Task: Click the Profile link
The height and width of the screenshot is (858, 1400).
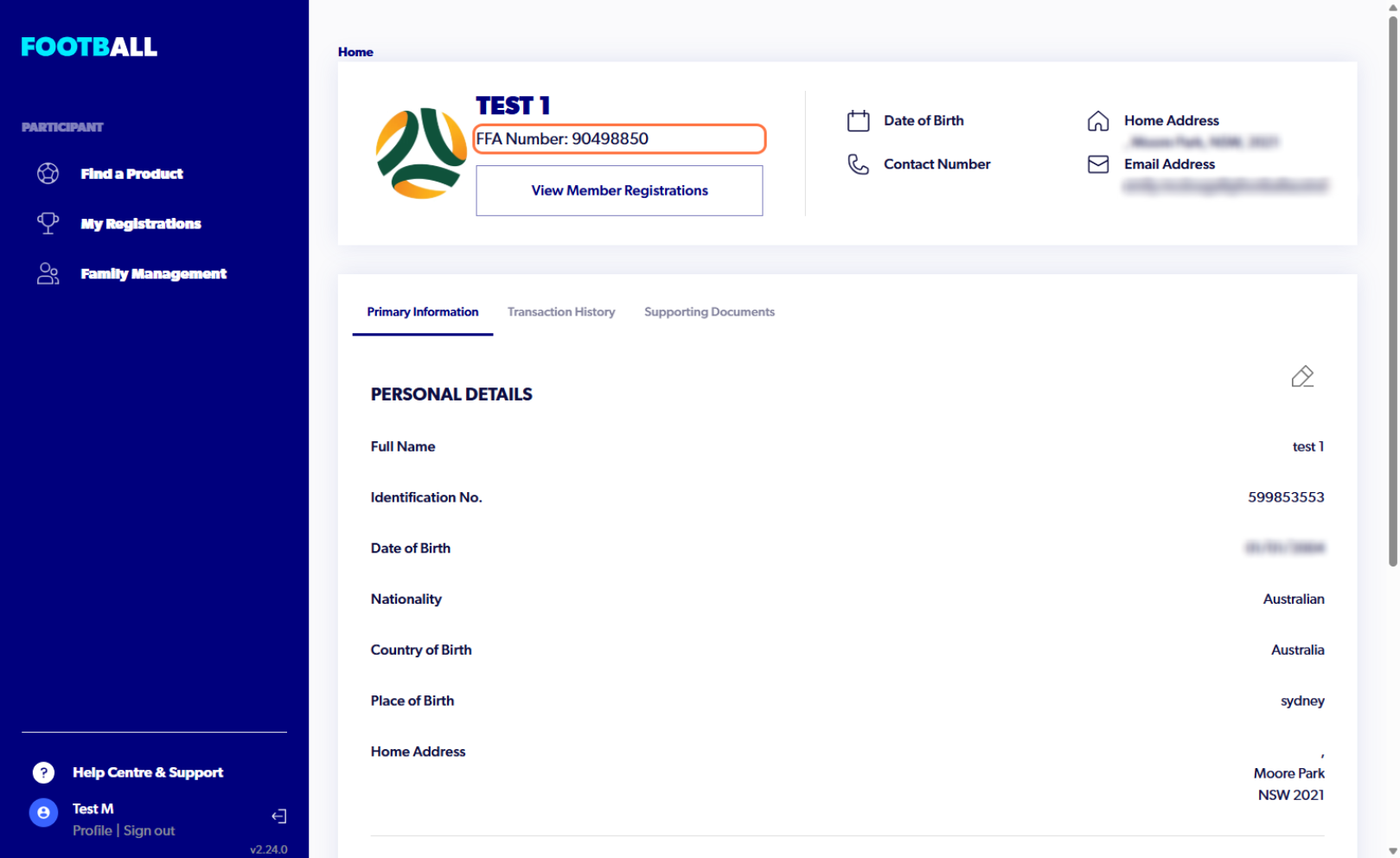Action: pos(92,830)
